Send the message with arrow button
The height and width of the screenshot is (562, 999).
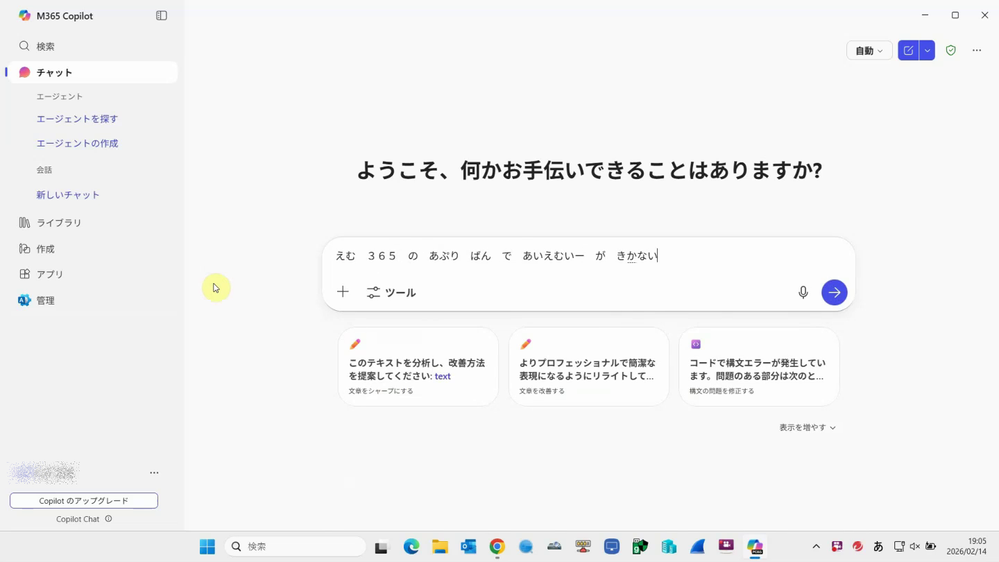point(834,292)
